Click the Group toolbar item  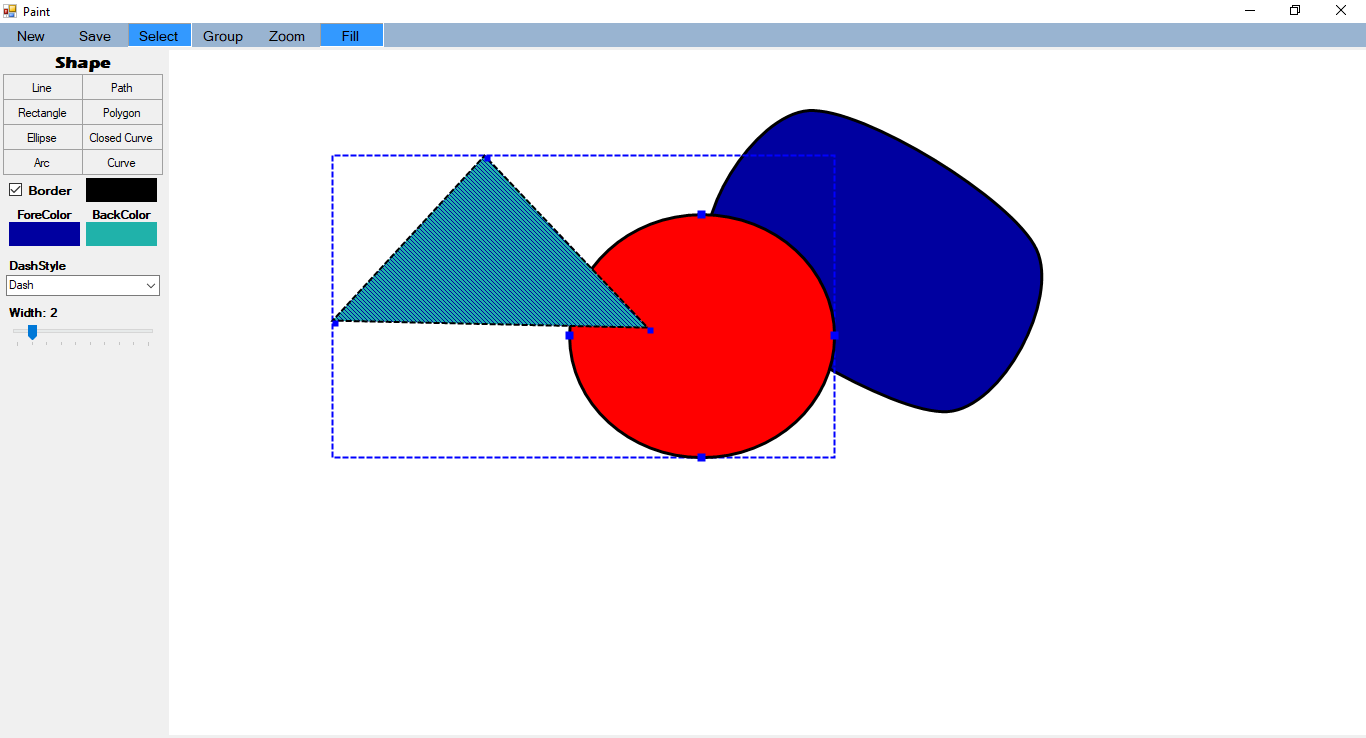click(x=223, y=36)
